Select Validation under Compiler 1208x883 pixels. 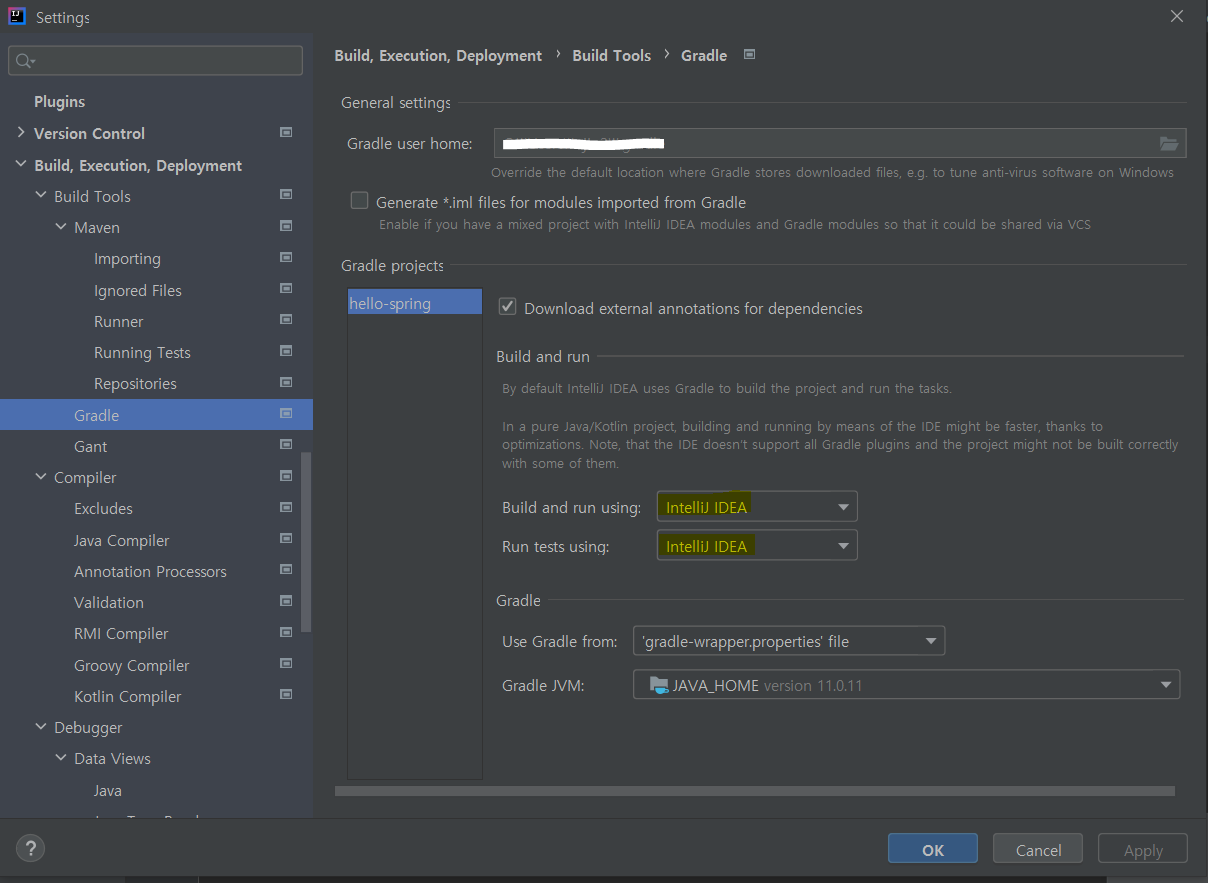pyautogui.click(x=109, y=602)
